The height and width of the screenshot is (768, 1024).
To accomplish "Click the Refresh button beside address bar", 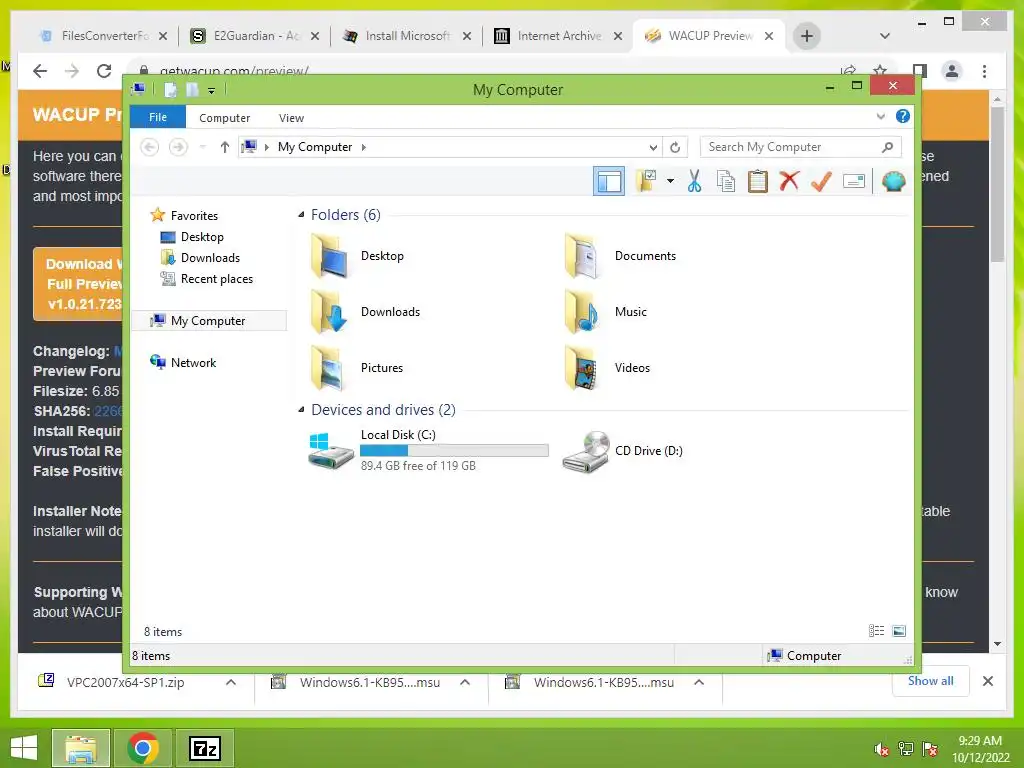I will [675, 147].
